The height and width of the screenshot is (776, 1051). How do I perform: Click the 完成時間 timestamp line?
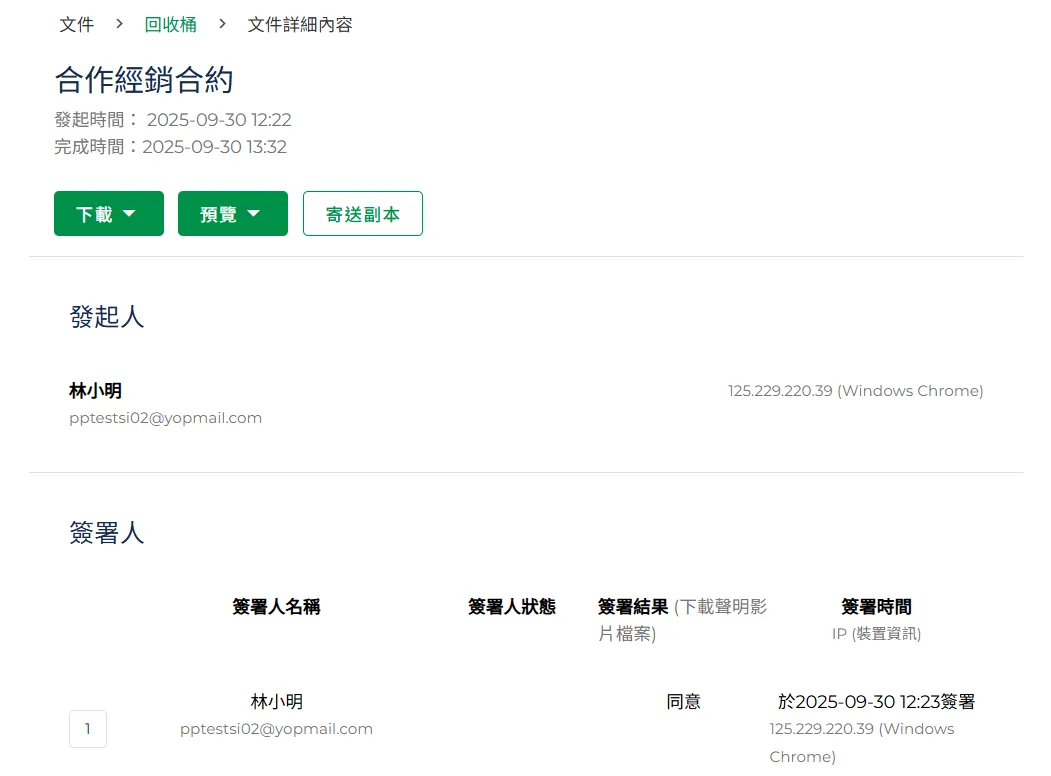(x=171, y=147)
